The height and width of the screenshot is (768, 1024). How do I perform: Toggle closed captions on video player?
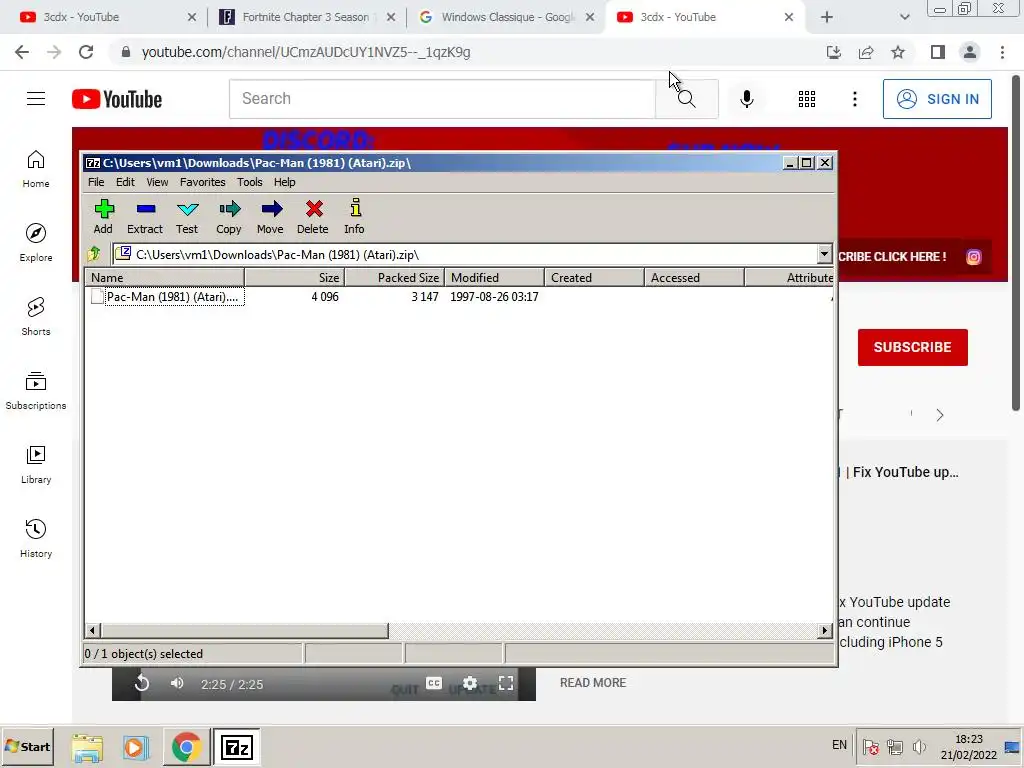tap(434, 683)
